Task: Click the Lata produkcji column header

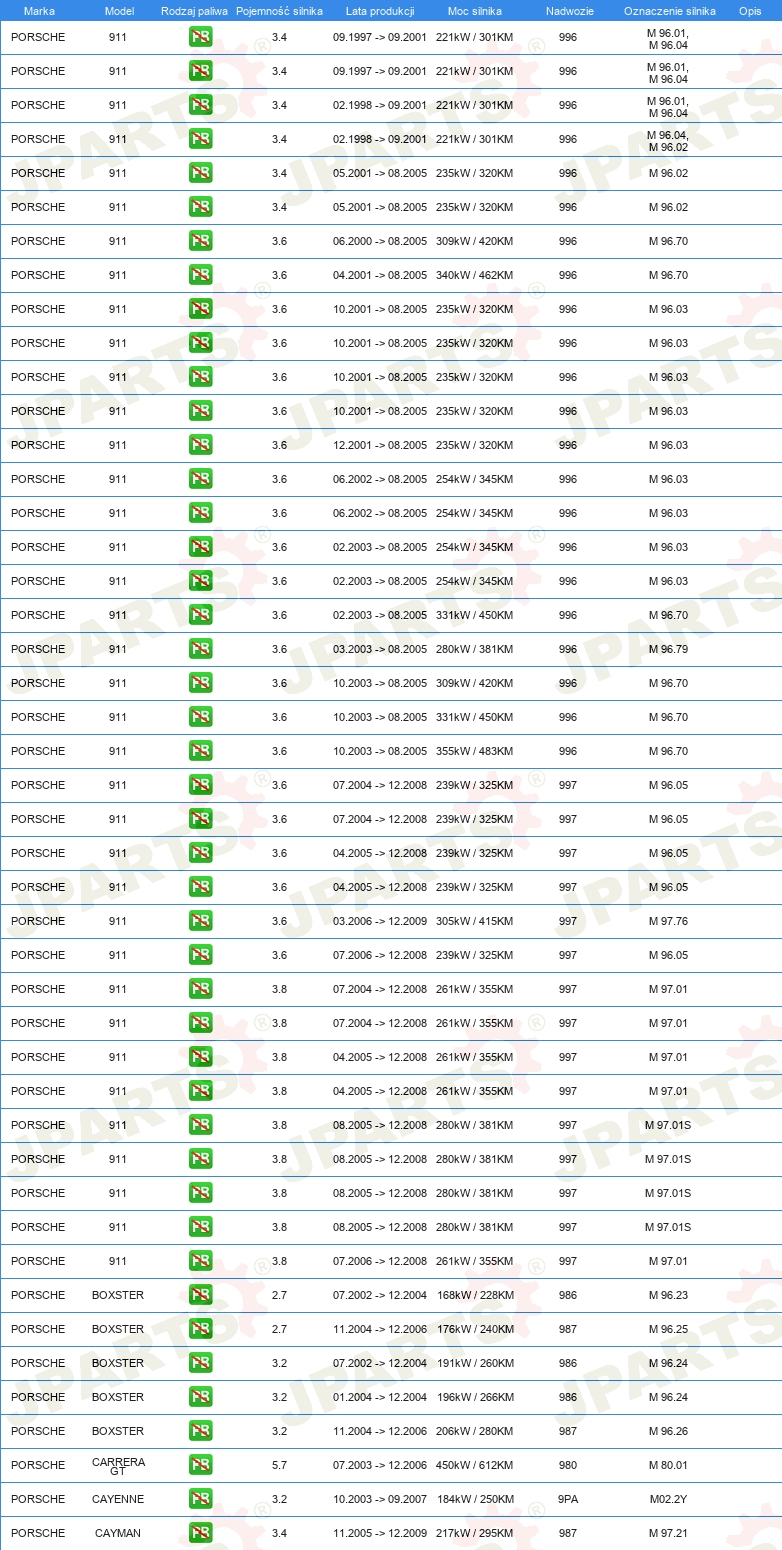Action: tap(380, 11)
